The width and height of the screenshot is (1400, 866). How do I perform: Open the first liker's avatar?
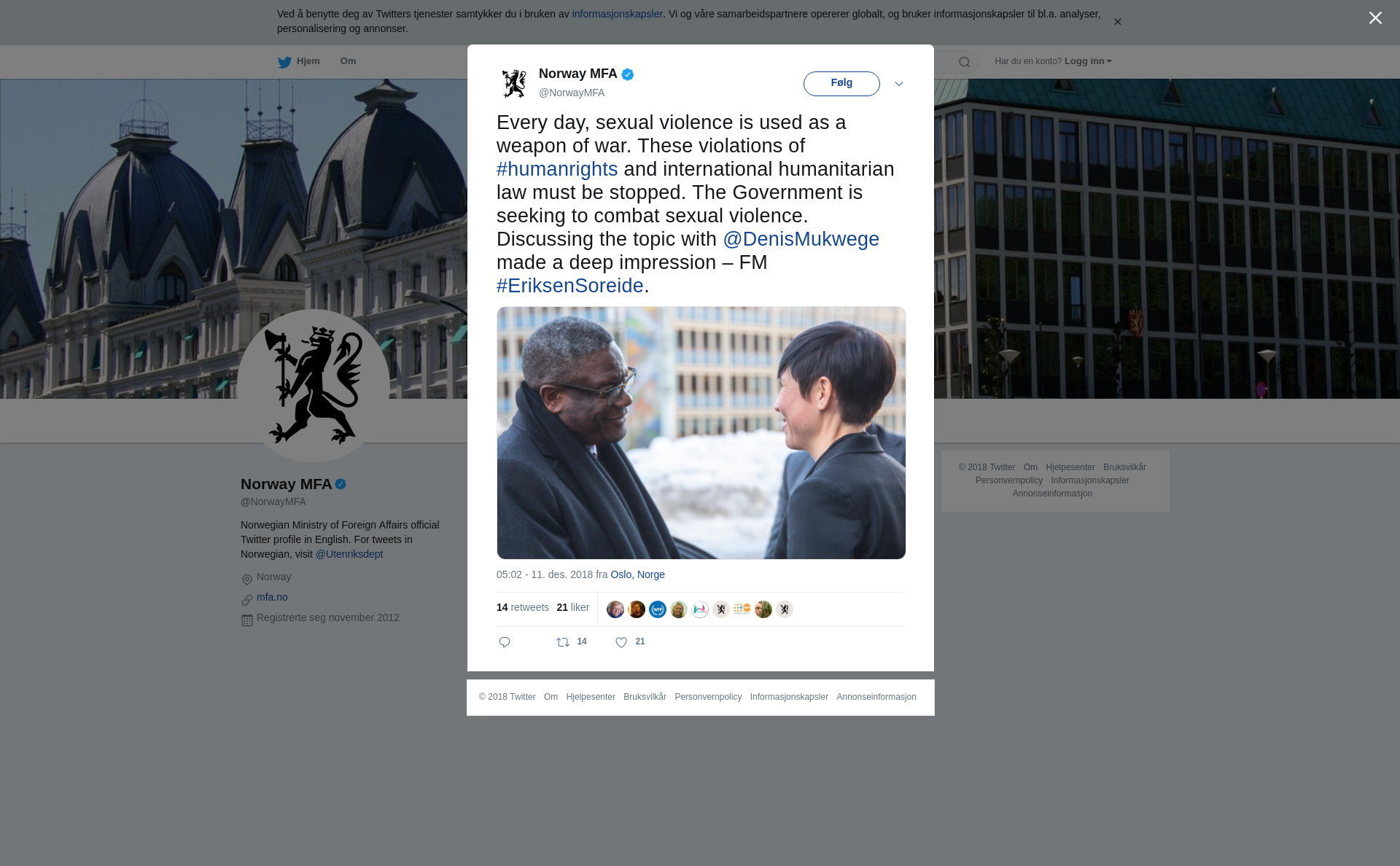click(x=615, y=609)
